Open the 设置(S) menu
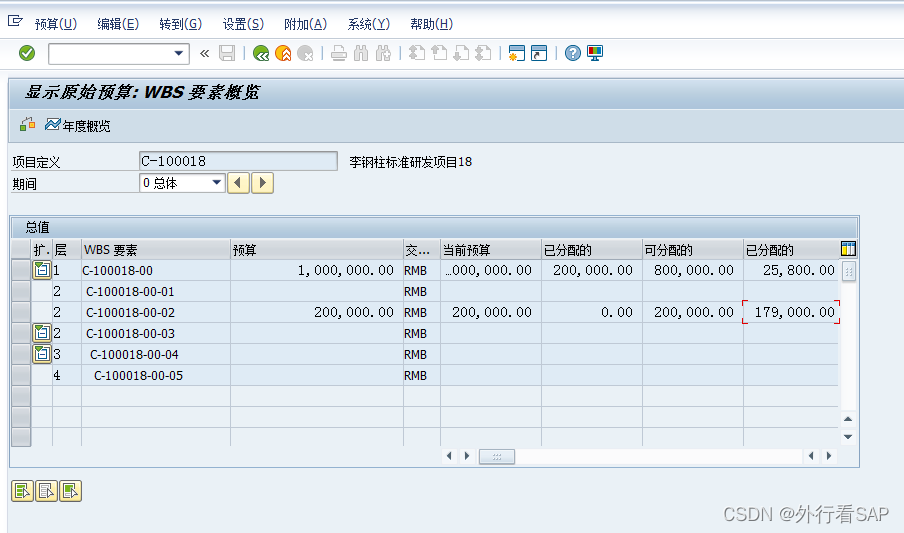904x533 pixels. (x=243, y=24)
